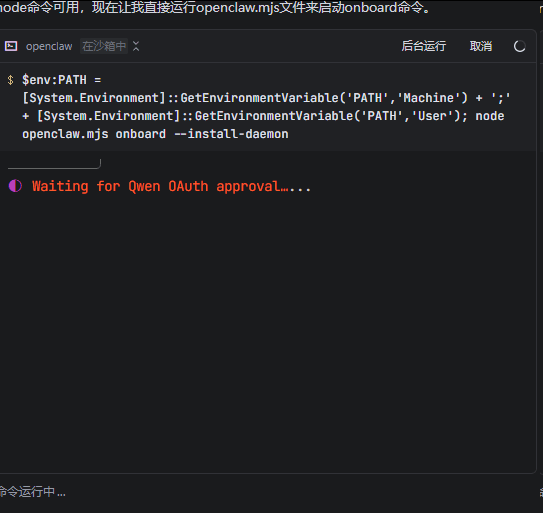The height and width of the screenshot is (513, 543).
Task: Click the $env:PATH = command line
Action: (x=62, y=80)
